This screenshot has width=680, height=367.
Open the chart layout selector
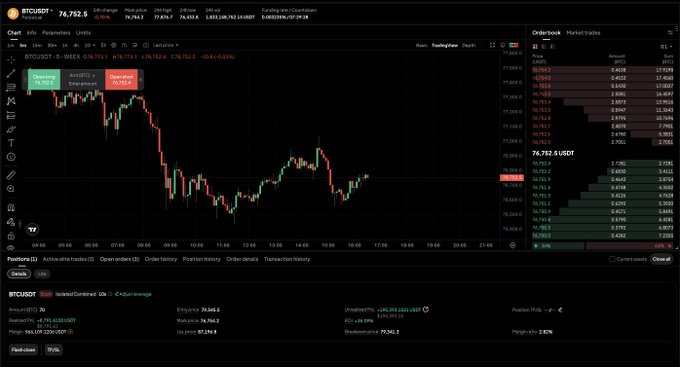146,45
